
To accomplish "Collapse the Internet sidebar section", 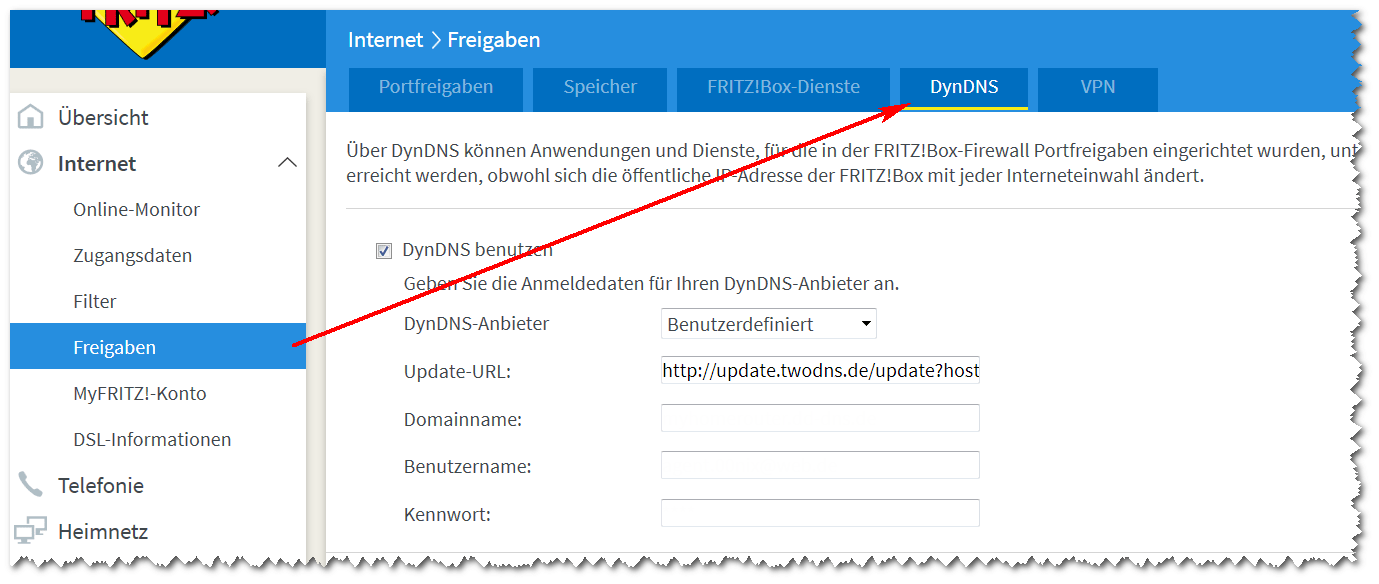I will 289,163.
